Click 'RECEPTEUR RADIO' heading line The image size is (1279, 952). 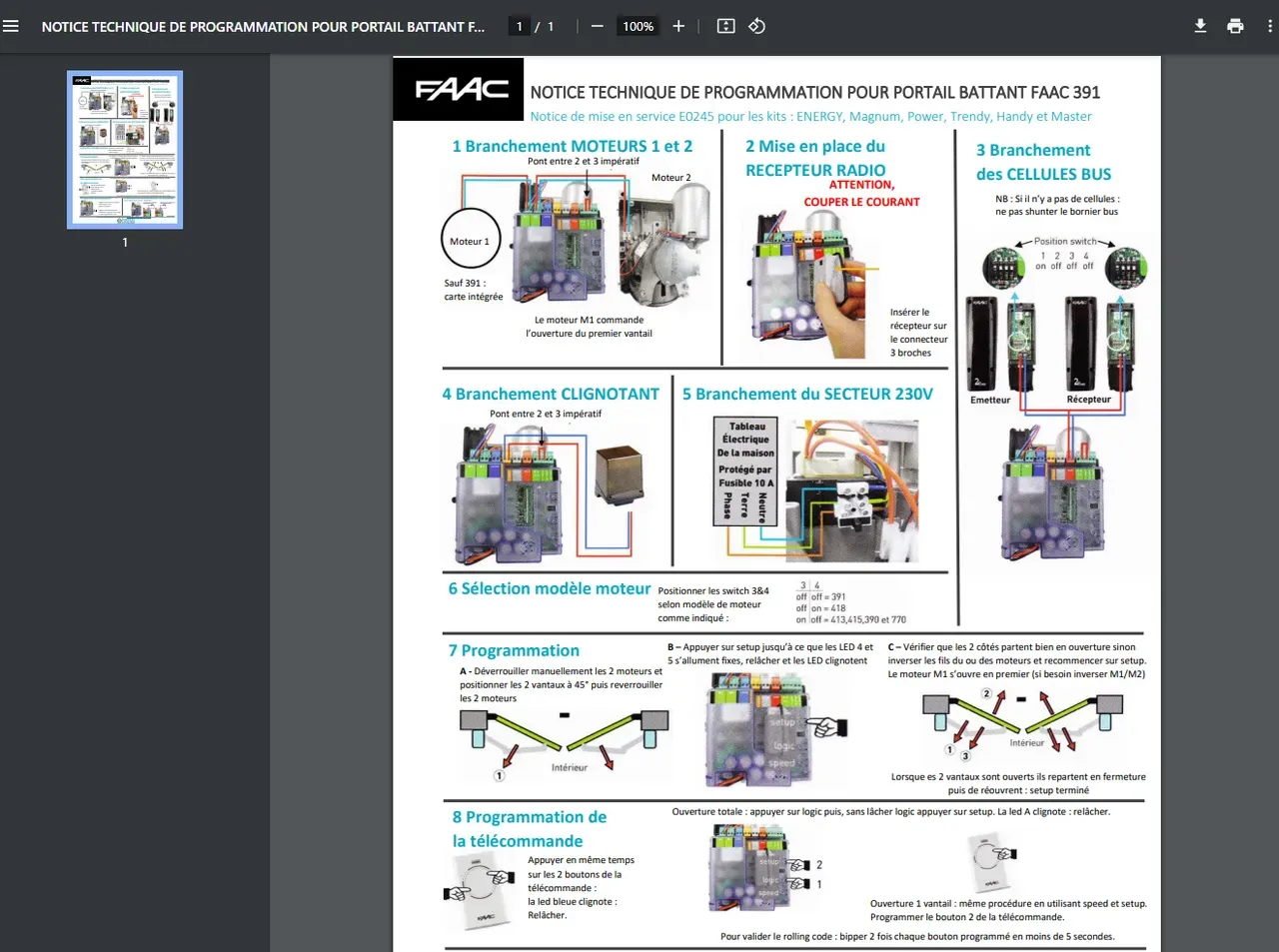[815, 170]
